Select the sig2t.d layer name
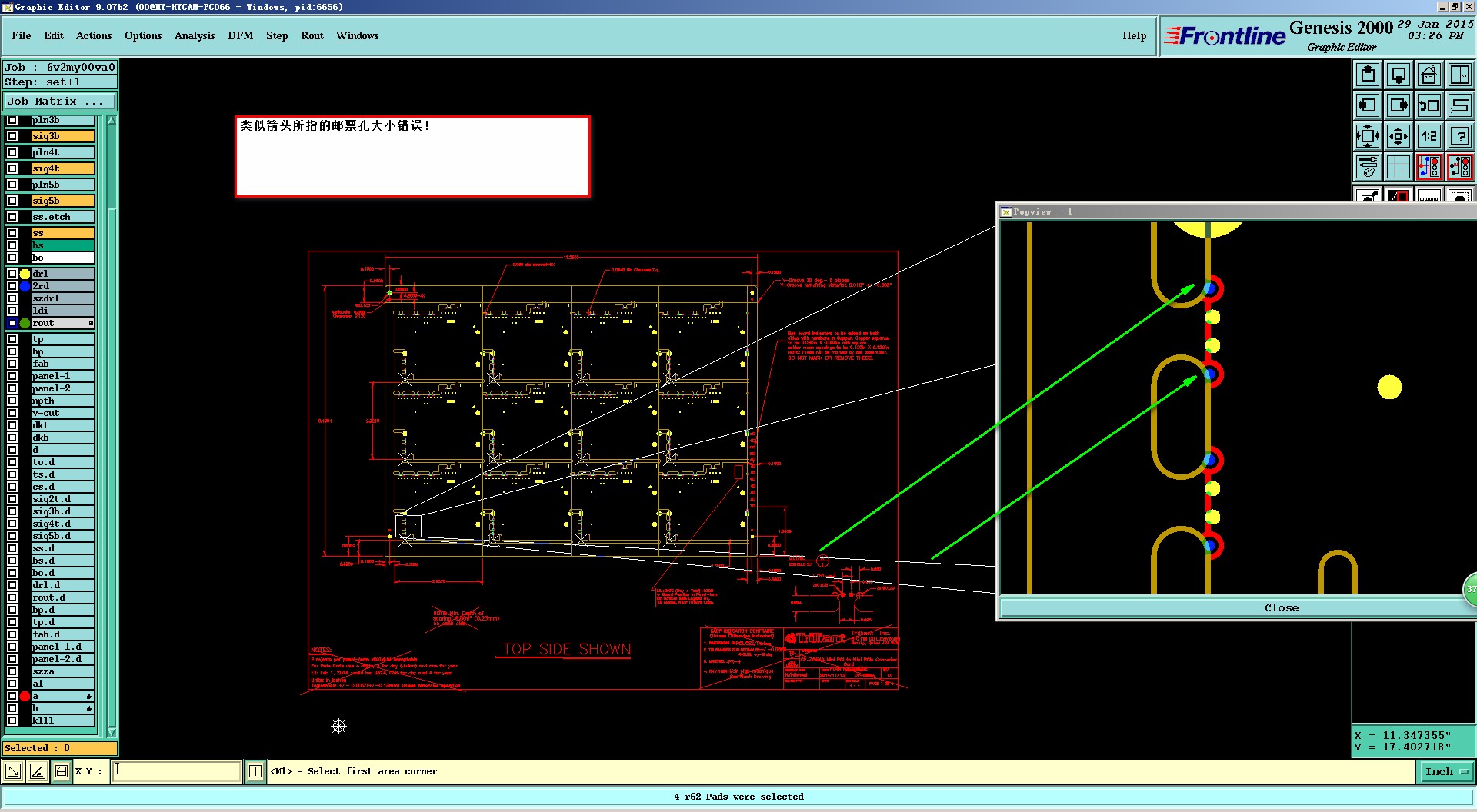The height and width of the screenshot is (812, 1477). click(62, 499)
